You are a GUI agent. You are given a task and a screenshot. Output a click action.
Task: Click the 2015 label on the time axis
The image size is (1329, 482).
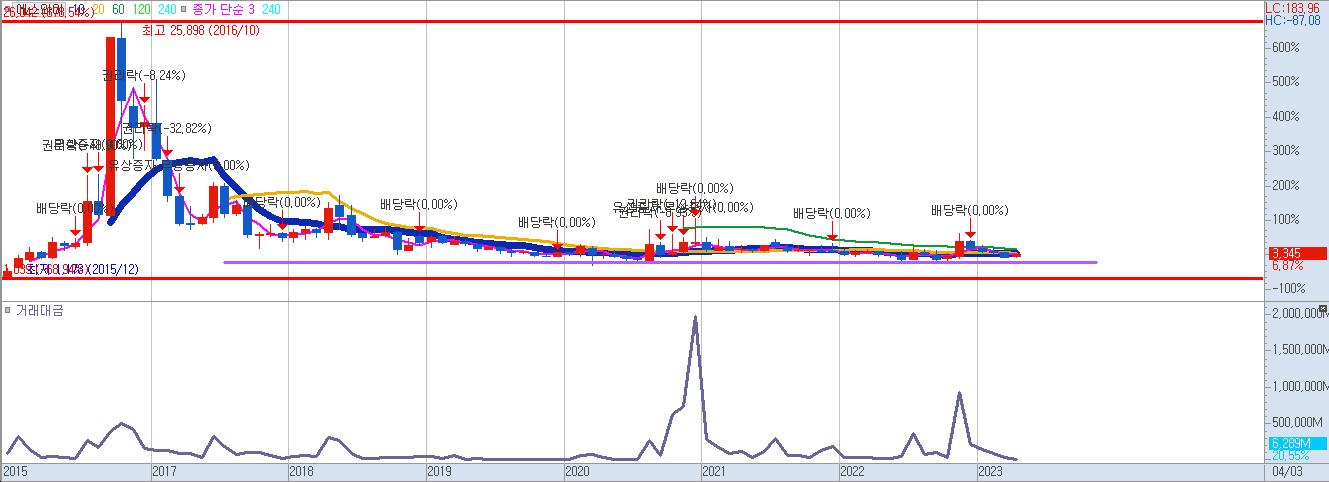(16, 470)
